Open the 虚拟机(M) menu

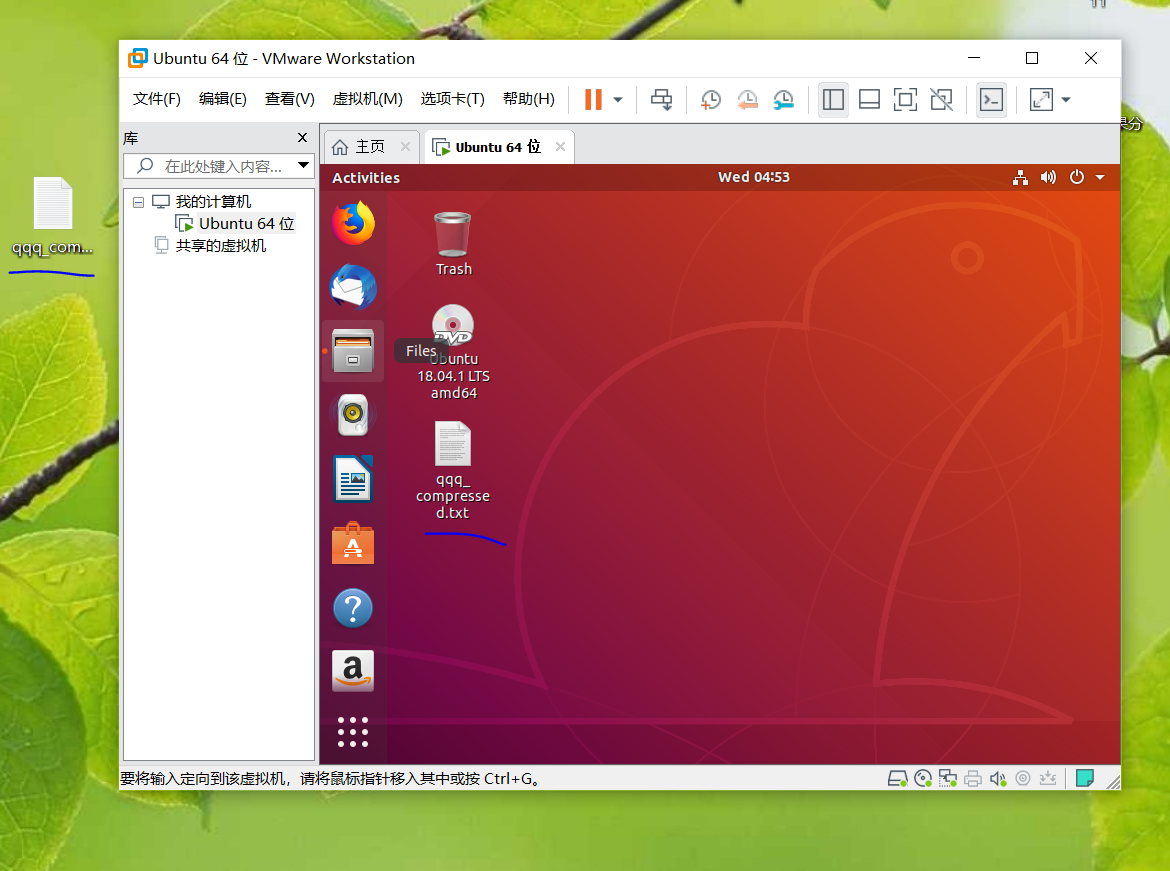(367, 99)
